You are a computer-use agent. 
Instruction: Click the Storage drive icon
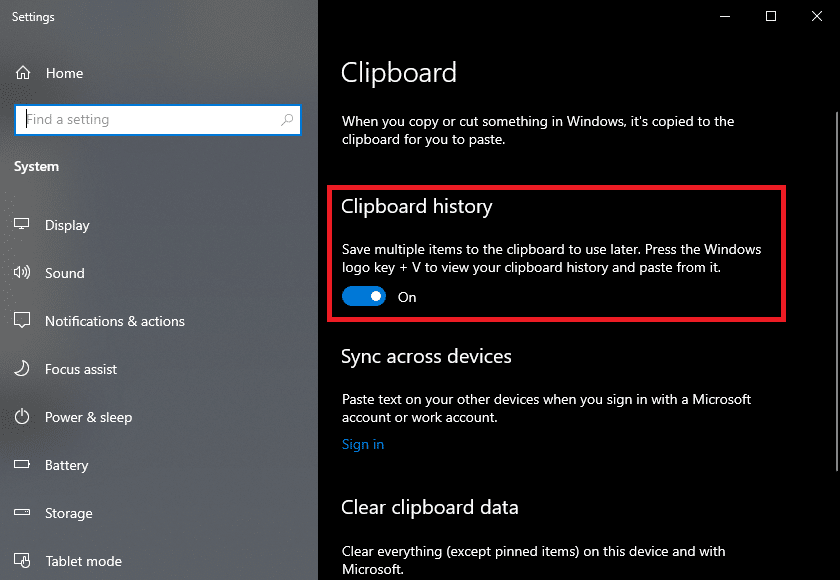coord(21,513)
